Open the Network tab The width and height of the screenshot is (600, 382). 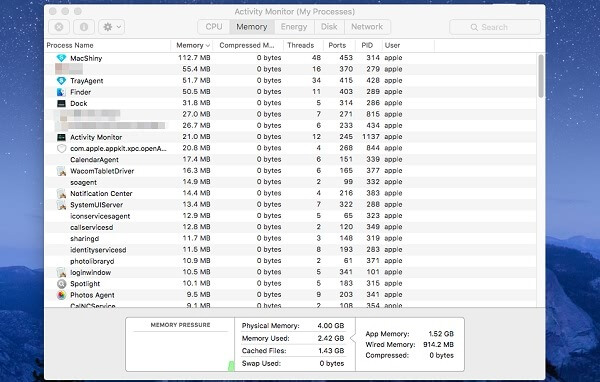(367, 27)
